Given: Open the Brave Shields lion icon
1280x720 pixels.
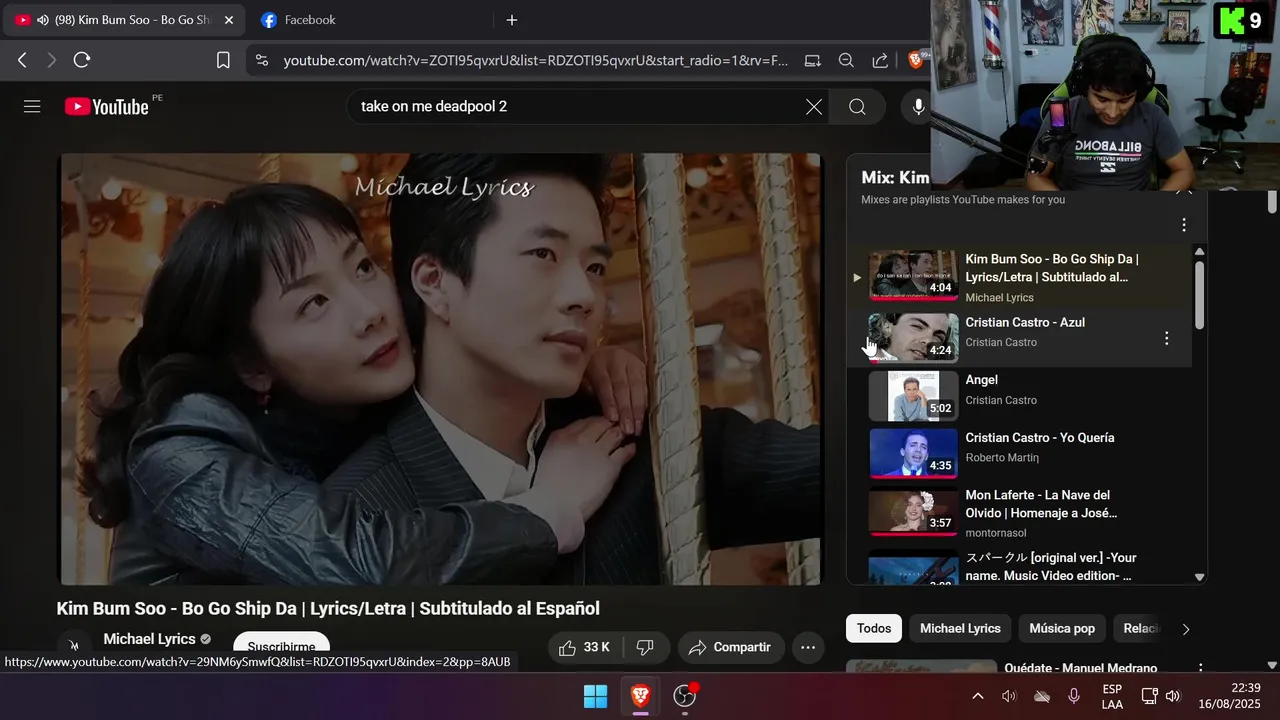Looking at the screenshot, I should [x=916, y=60].
